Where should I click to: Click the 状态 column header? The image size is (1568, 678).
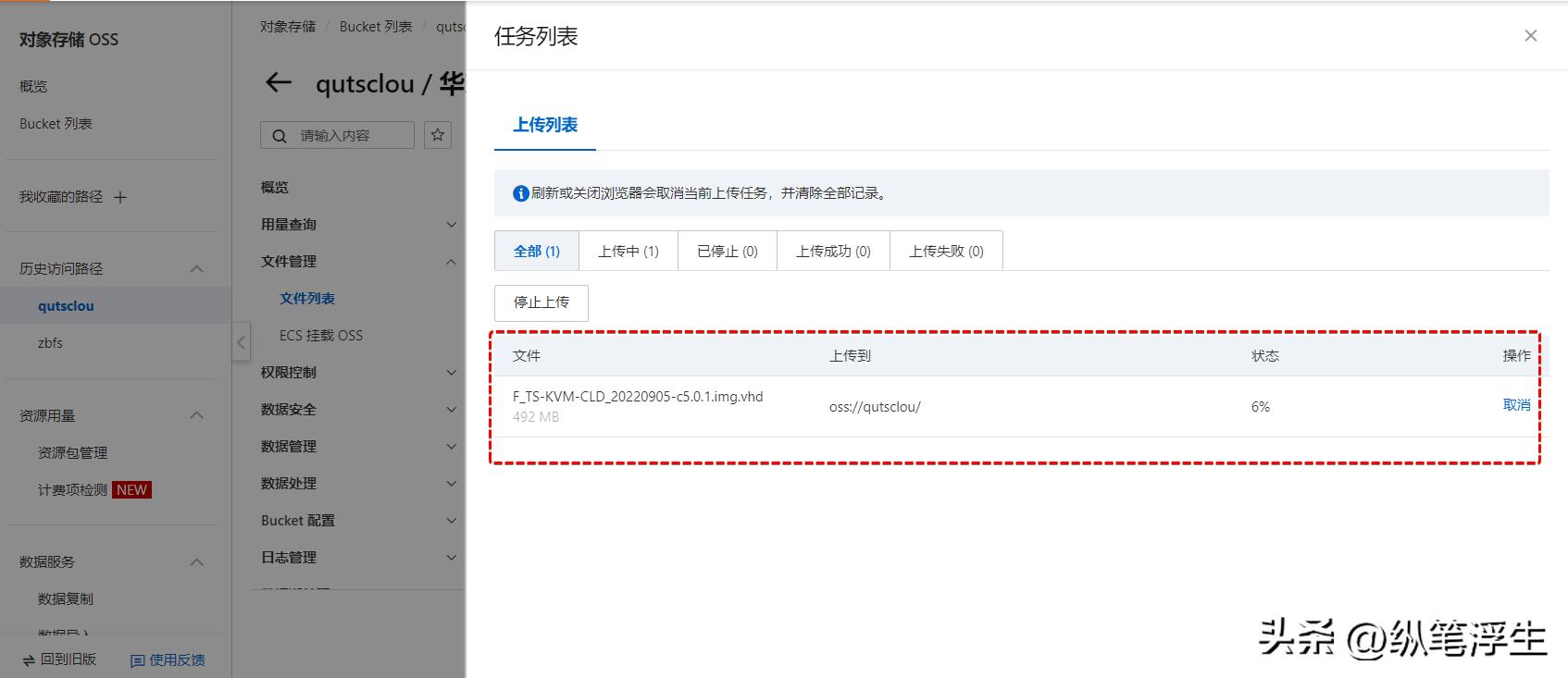[x=1265, y=355]
